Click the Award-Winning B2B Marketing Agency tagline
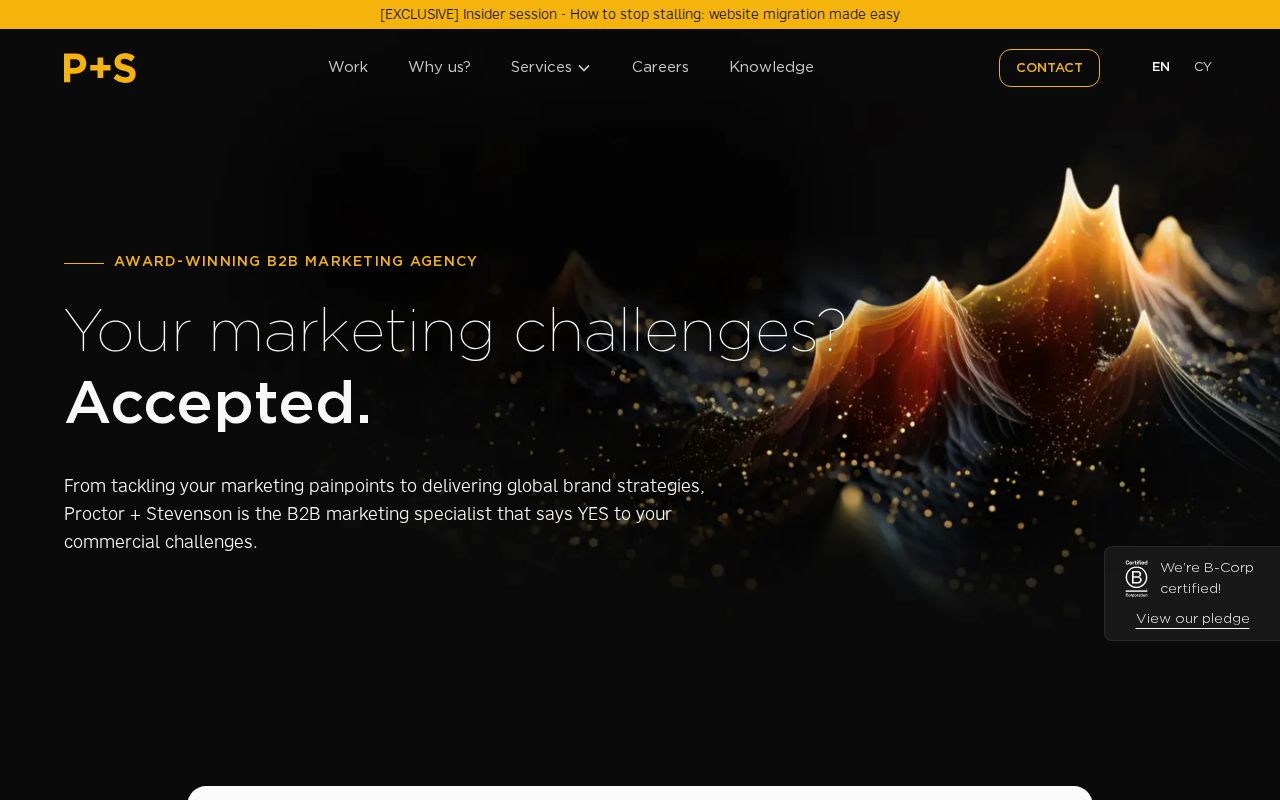This screenshot has height=800, width=1280. (x=295, y=262)
